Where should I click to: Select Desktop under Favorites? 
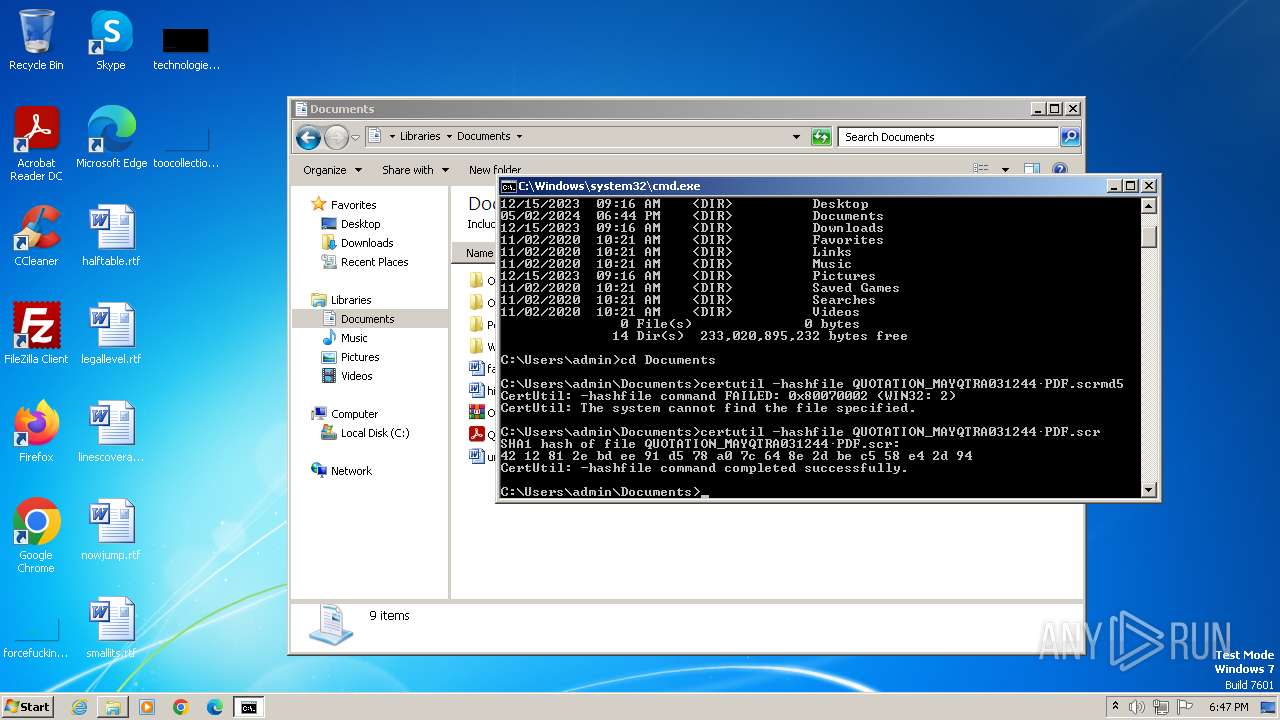[360, 224]
